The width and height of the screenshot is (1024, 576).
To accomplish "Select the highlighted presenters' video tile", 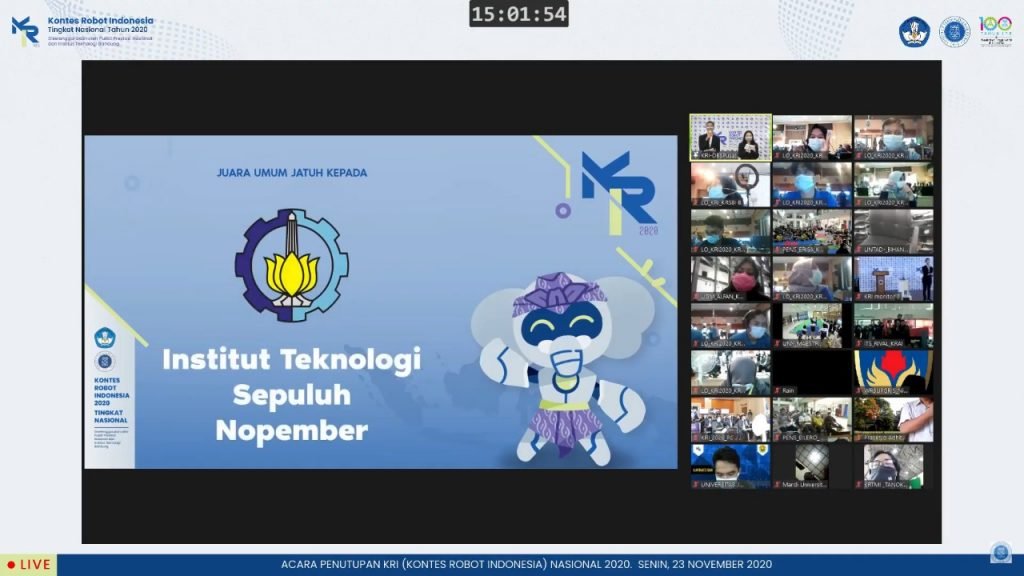I will tap(730, 138).
